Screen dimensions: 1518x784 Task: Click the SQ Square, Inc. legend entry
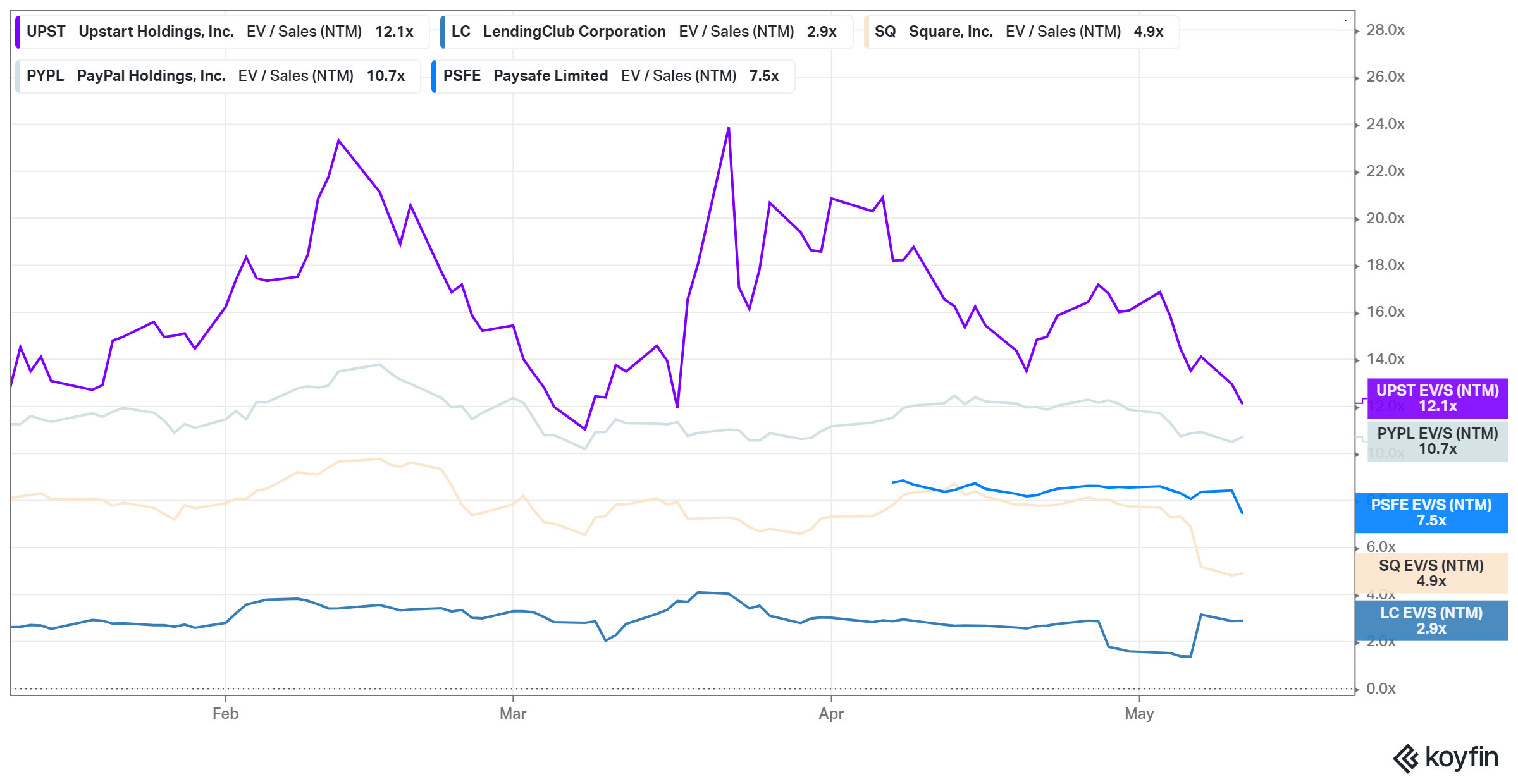tap(1021, 32)
